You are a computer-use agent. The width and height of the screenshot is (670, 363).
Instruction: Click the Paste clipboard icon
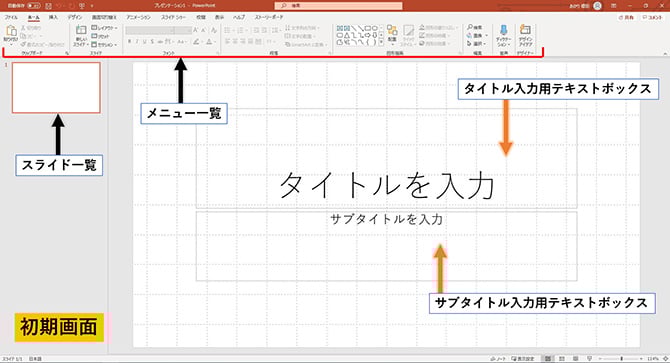tap(11, 31)
